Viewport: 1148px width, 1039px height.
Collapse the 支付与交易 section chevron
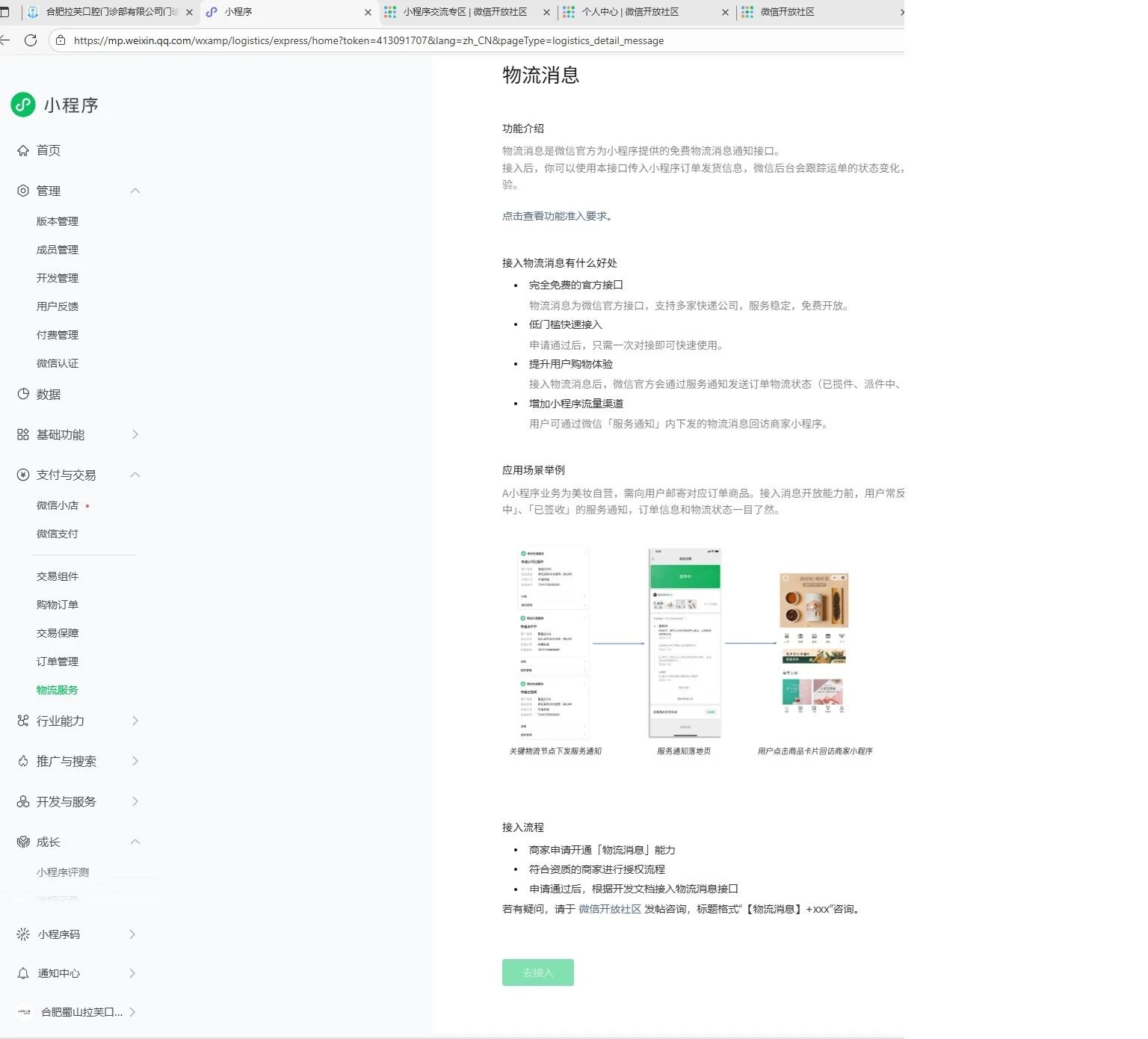pyautogui.click(x=135, y=475)
